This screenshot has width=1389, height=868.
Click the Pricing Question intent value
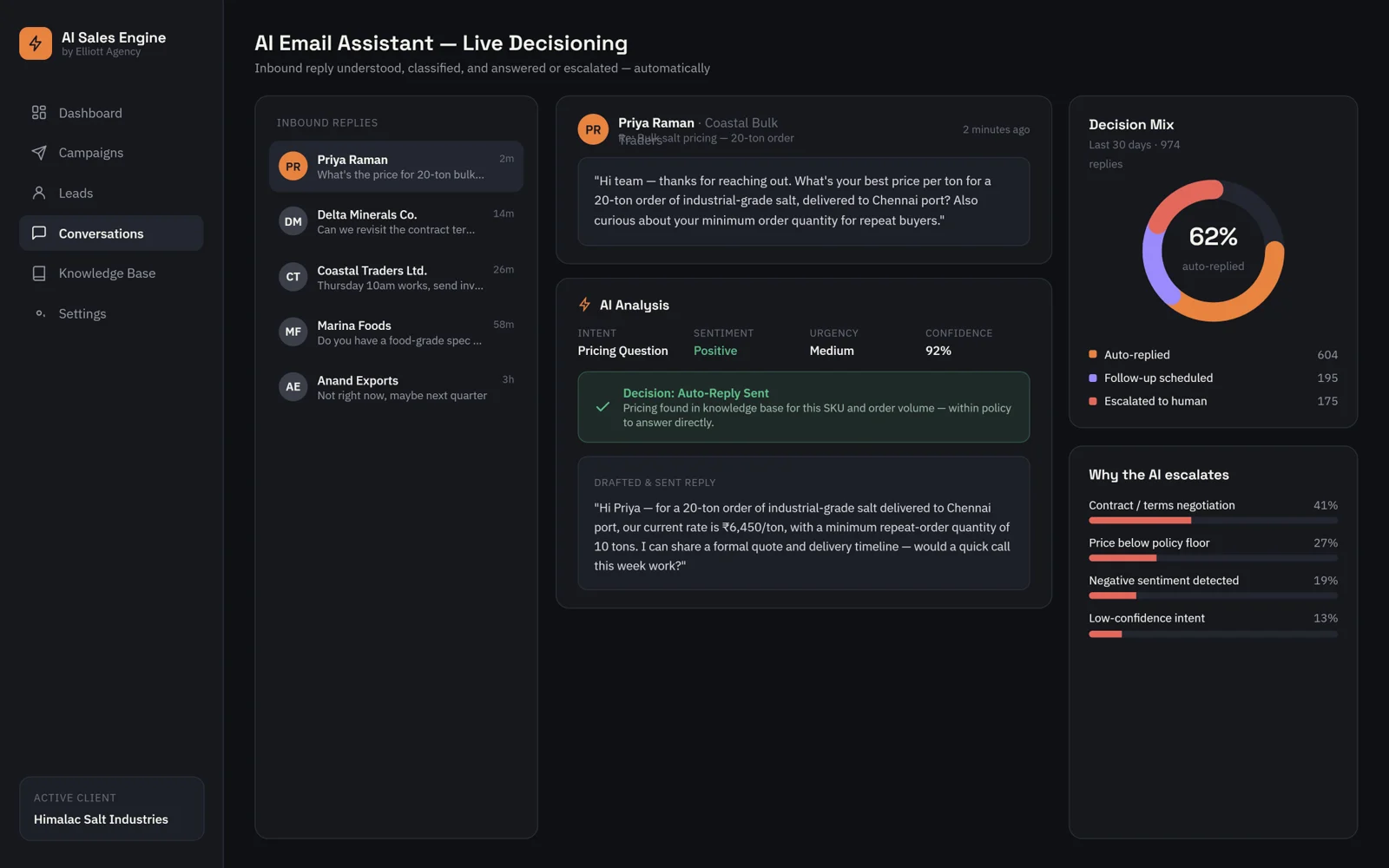point(622,351)
